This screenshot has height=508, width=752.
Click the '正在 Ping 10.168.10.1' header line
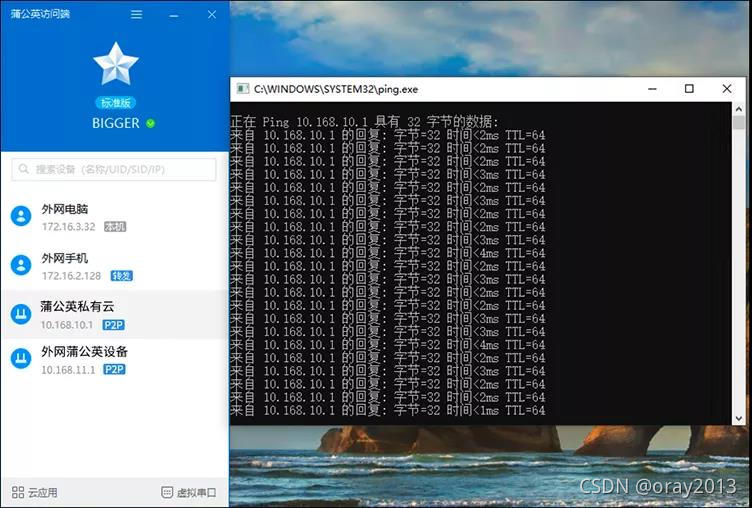tap(364, 121)
